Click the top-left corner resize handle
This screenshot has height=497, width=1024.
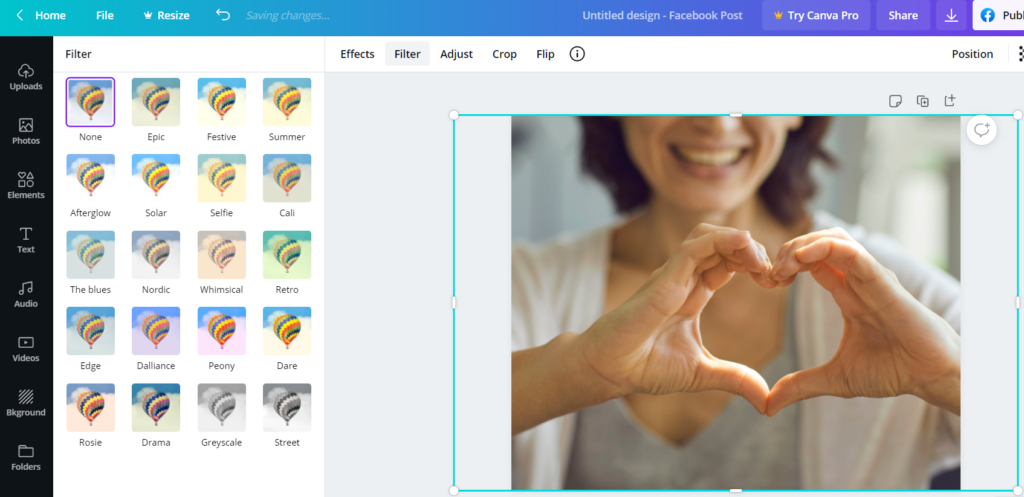pyautogui.click(x=454, y=115)
